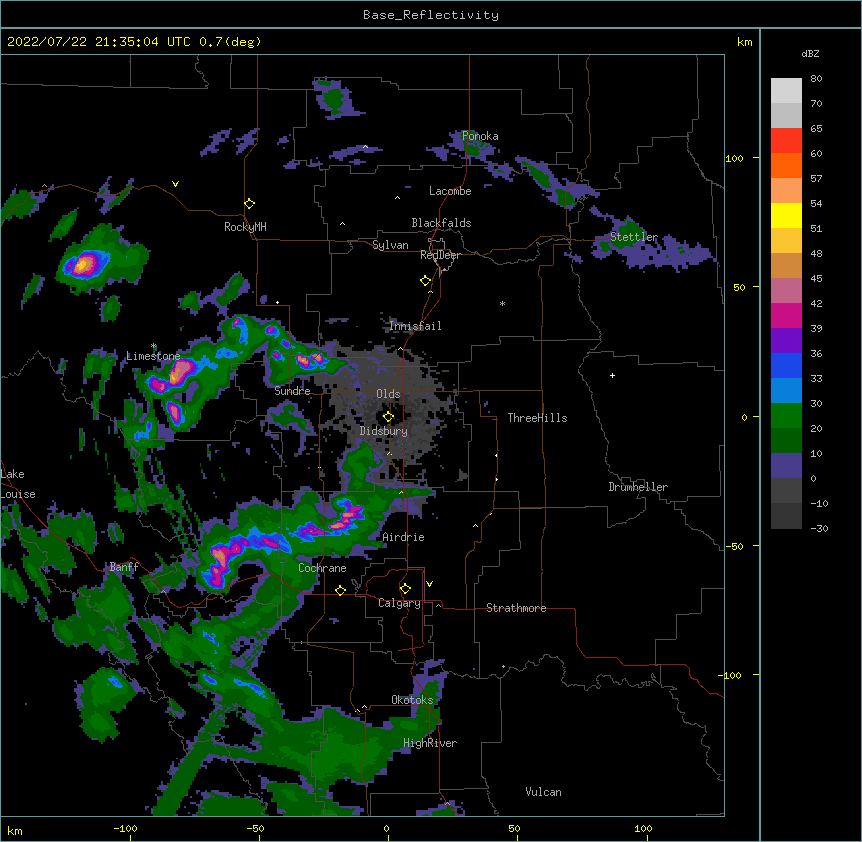Click the ThreeHills town label

538,418
